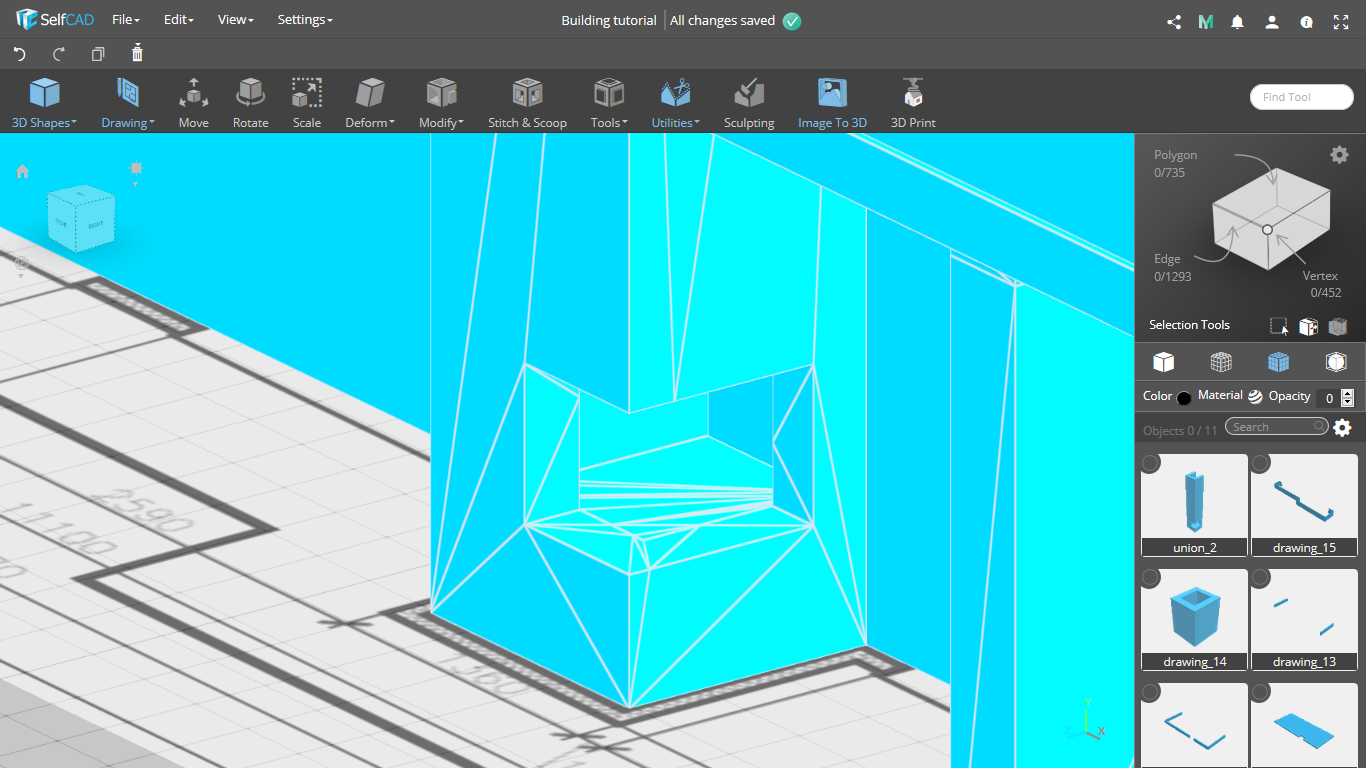The height and width of the screenshot is (768, 1366).
Task: Open the 3D Print tool
Action: point(913,104)
